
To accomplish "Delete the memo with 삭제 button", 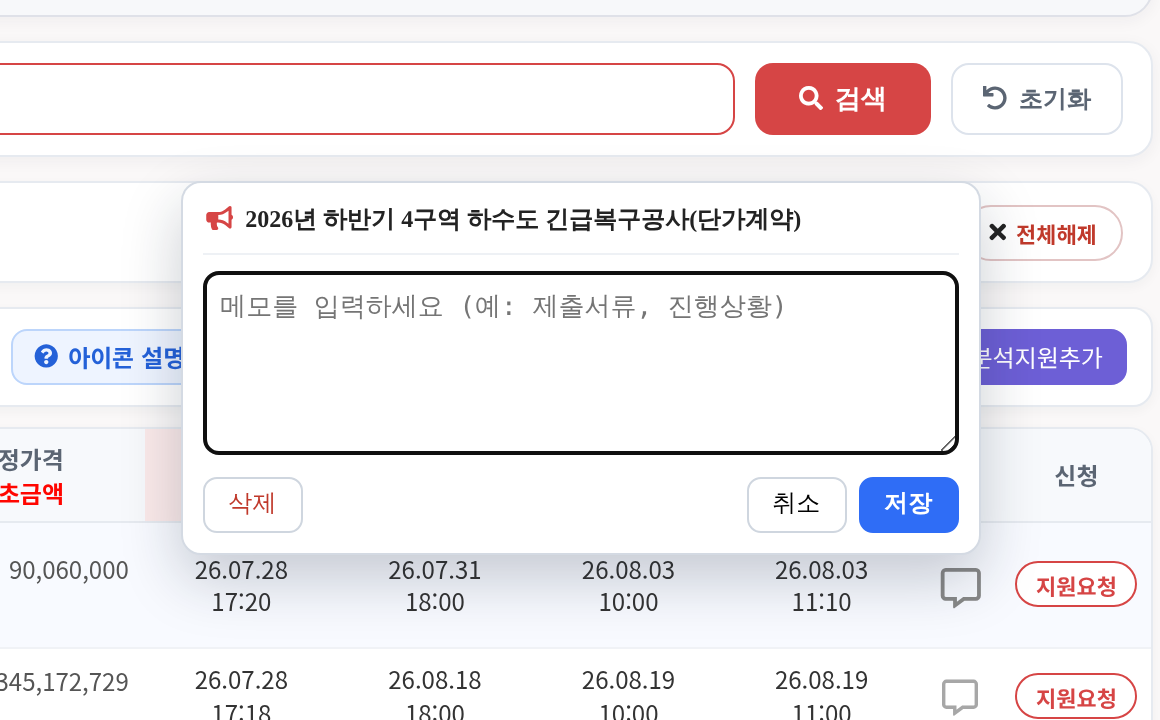I will pyautogui.click(x=253, y=505).
